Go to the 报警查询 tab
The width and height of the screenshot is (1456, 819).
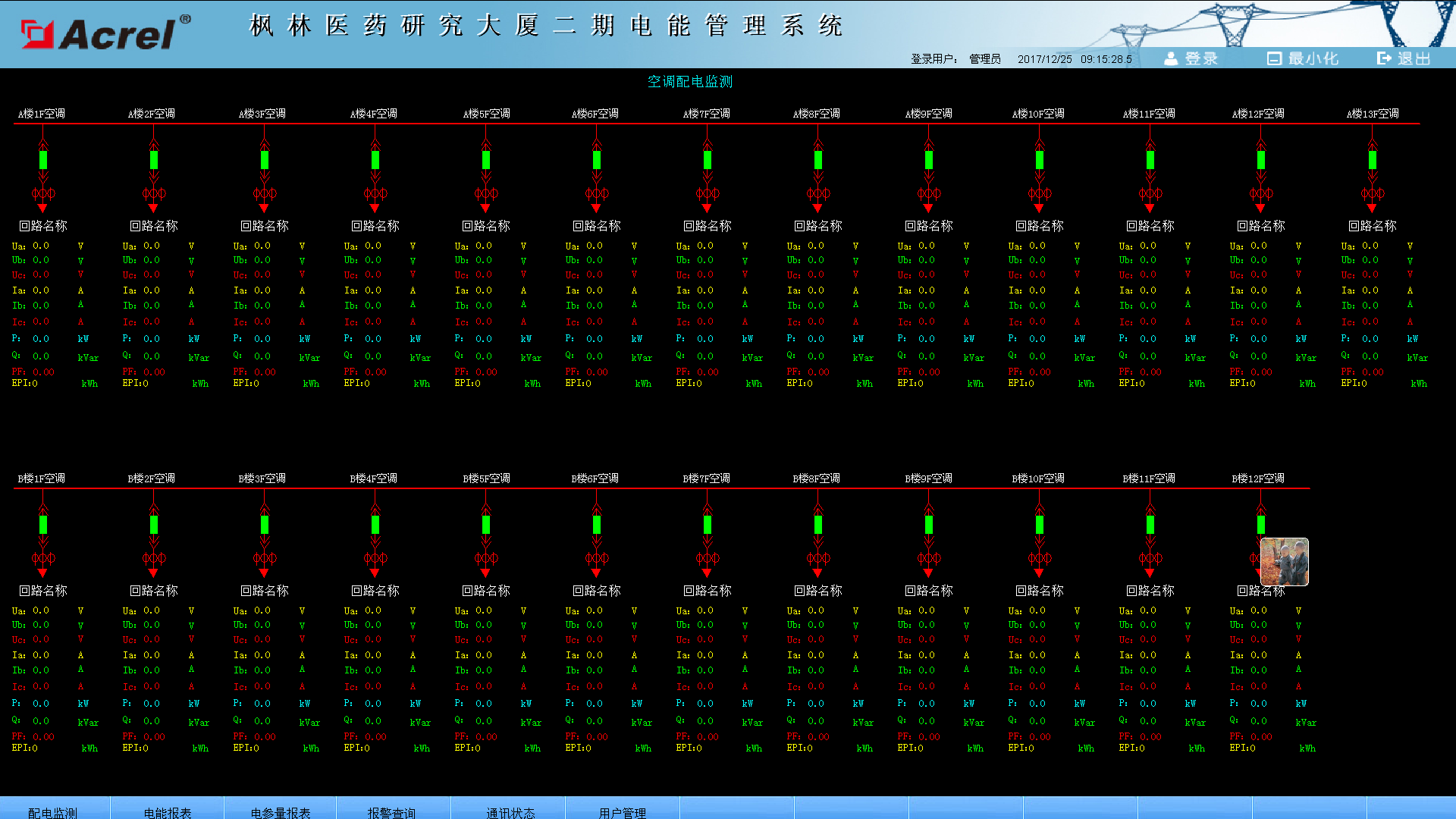coord(392,811)
